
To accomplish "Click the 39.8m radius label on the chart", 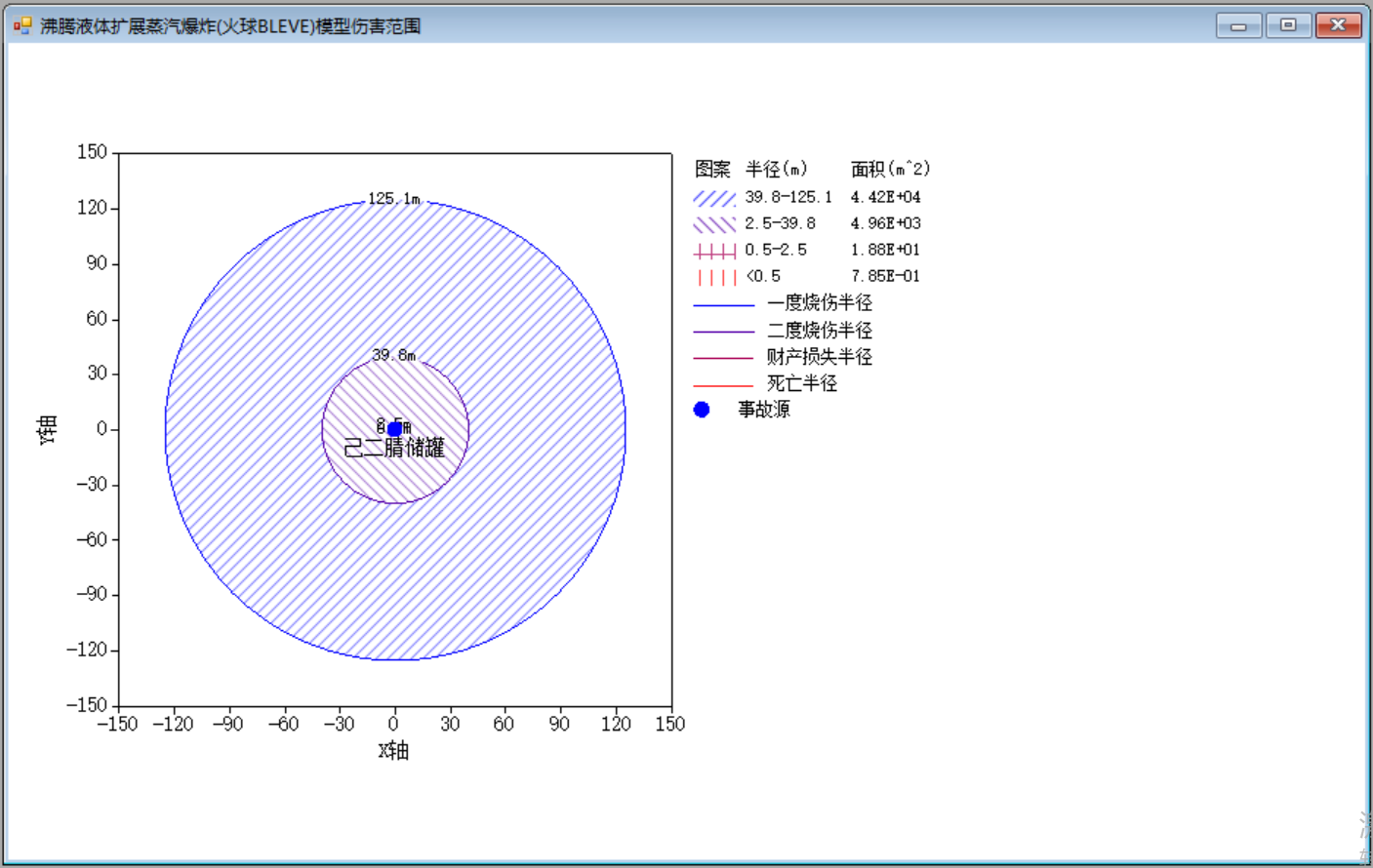I will 394,355.
